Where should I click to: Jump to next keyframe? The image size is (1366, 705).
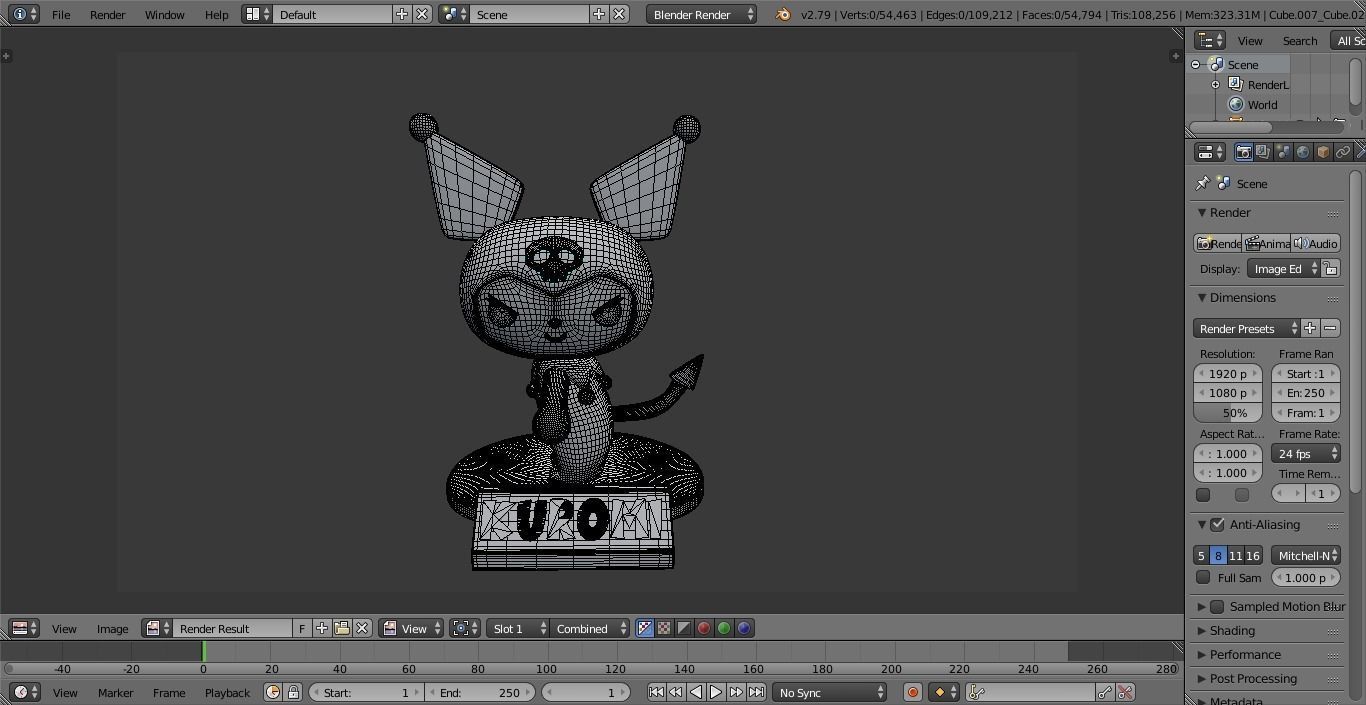pos(736,692)
